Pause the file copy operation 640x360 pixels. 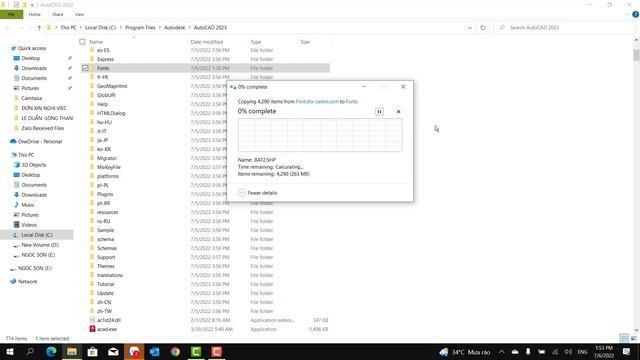click(x=379, y=111)
